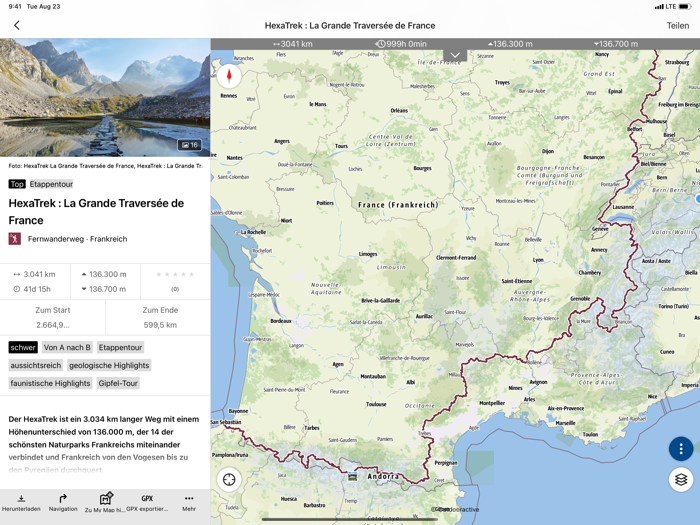Select the geologische Highlights tag
The image size is (700, 525).
tap(109, 365)
